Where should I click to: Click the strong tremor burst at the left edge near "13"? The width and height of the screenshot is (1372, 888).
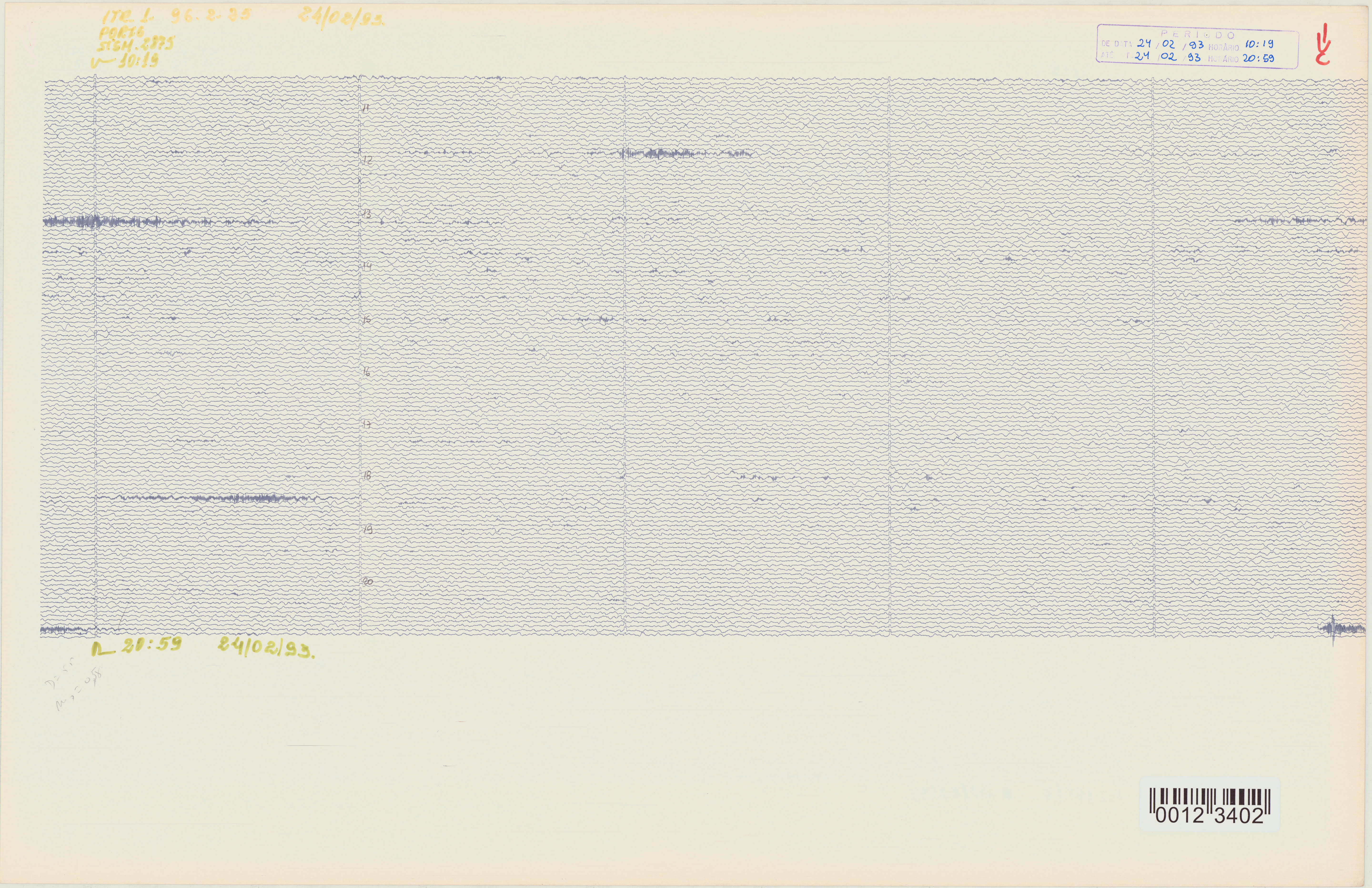point(104,222)
